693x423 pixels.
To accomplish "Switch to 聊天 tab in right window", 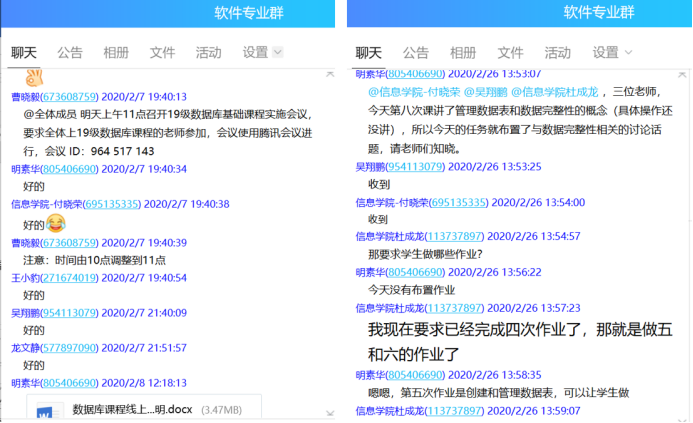I will click(x=368, y=53).
